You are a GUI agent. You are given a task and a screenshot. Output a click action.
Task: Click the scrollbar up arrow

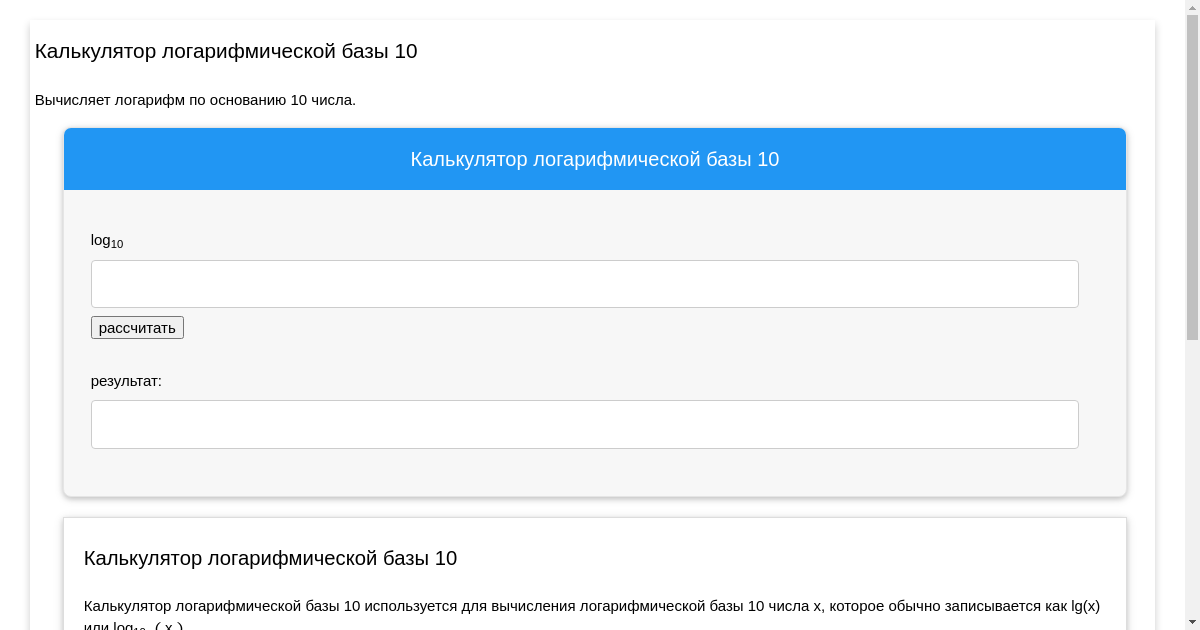tap(1191, 7)
